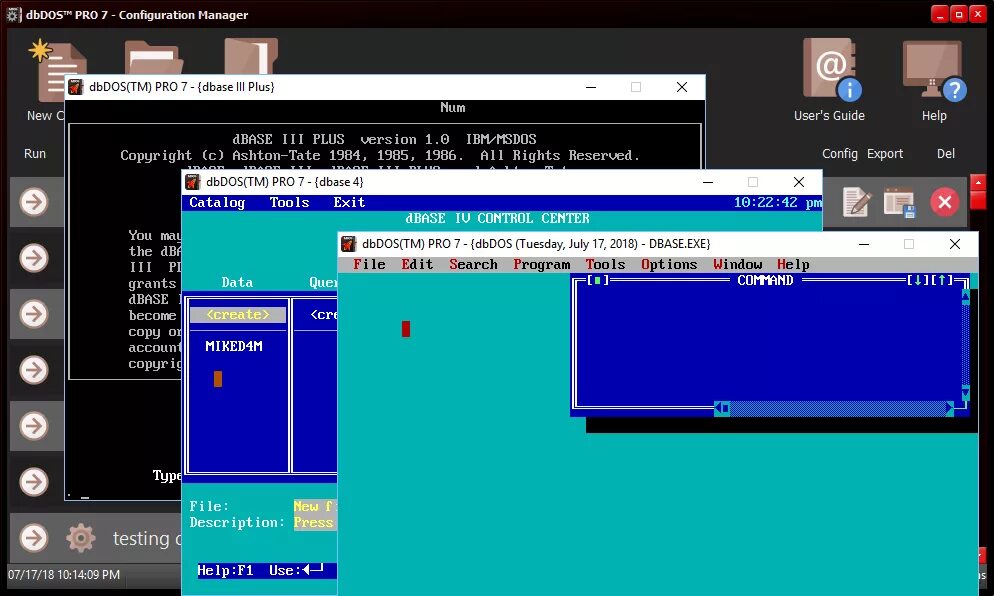The height and width of the screenshot is (596, 994).
Task: Click the Run column label
Action: pyautogui.click(x=35, y=153)
